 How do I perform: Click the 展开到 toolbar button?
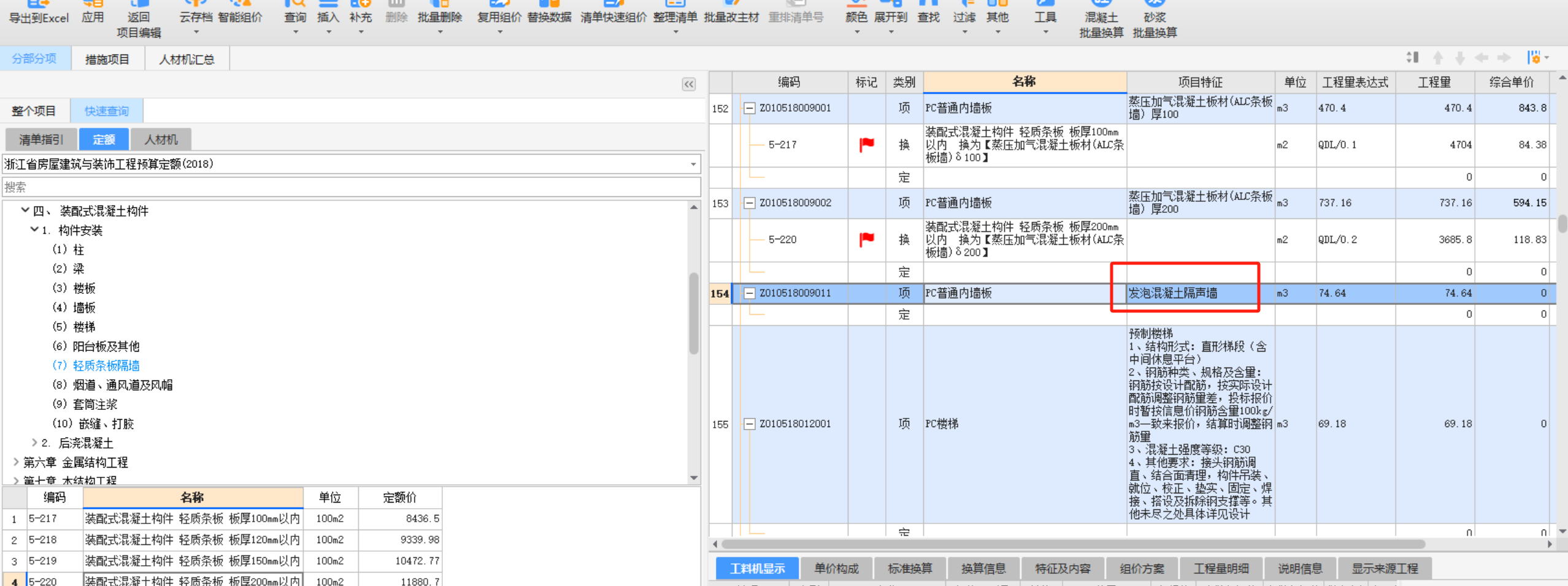click(891, 17)
